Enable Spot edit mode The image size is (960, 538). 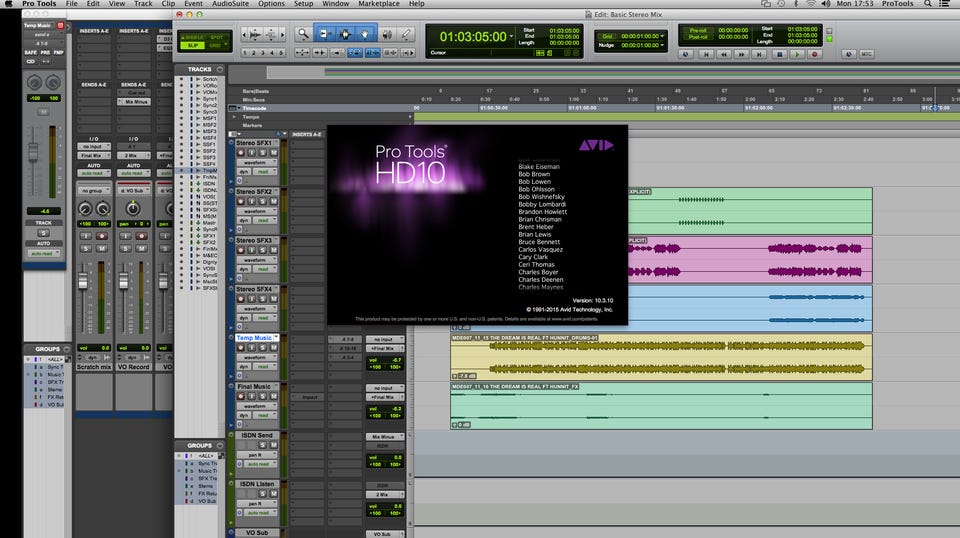pos(217,37)
